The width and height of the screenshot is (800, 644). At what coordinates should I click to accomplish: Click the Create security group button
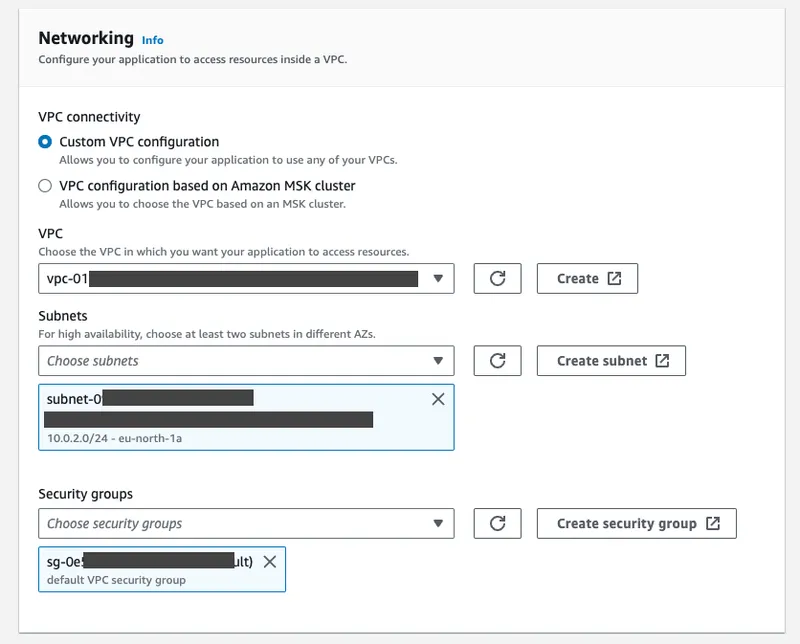coord(636,523)
